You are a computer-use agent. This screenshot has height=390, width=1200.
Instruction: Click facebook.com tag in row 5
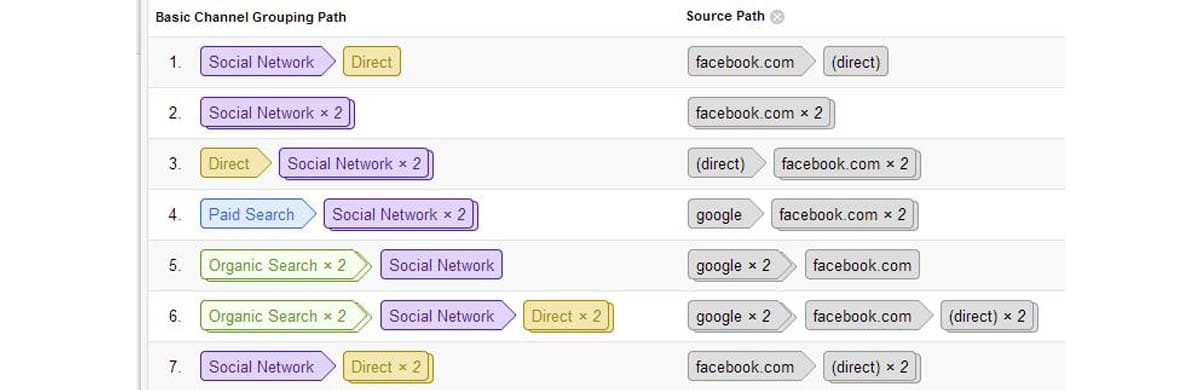click(x=862, y=266)
